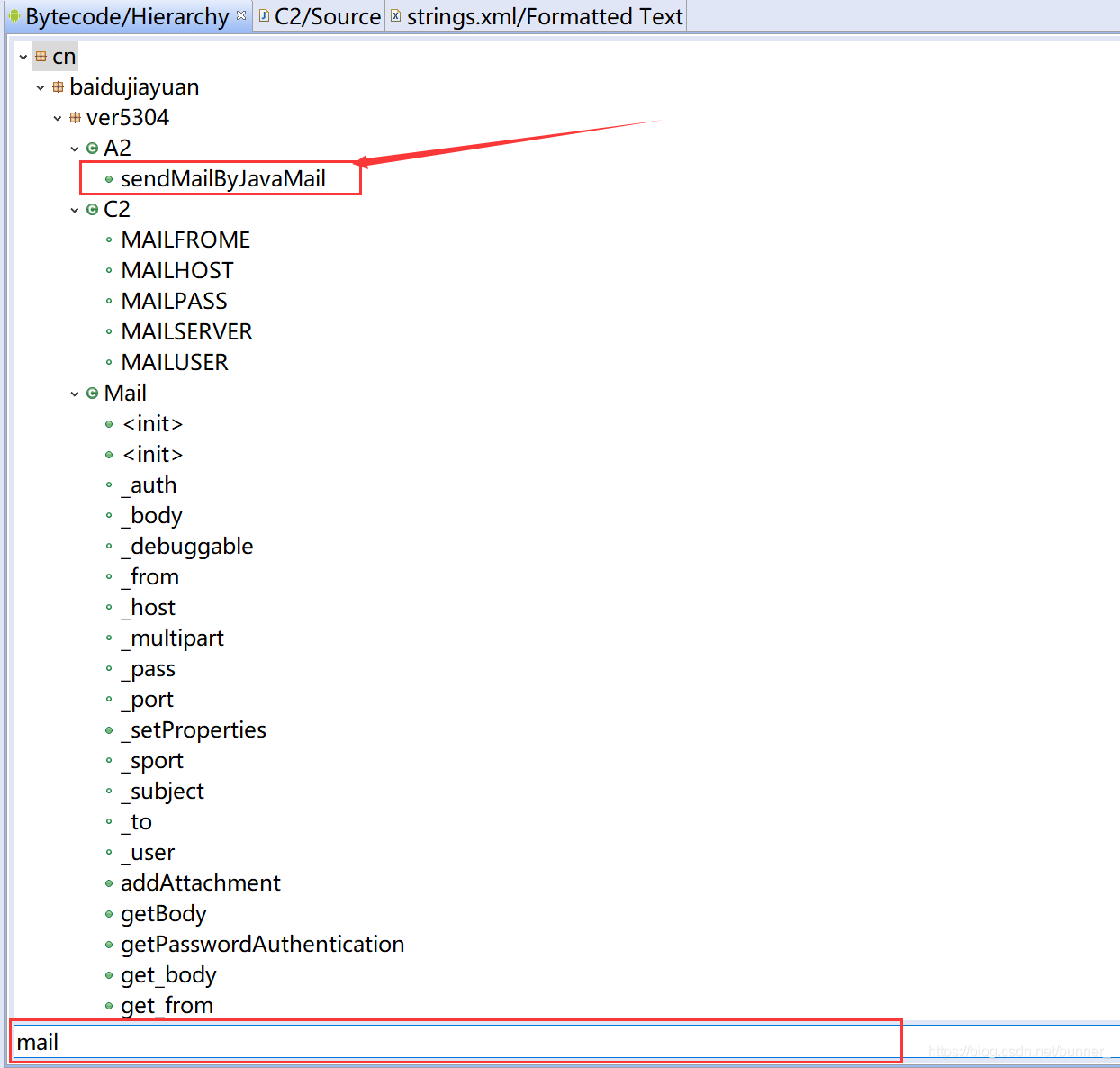Select the MAILHOST field
Viewport: 1120px width, 1068px height.
(177, 270)
